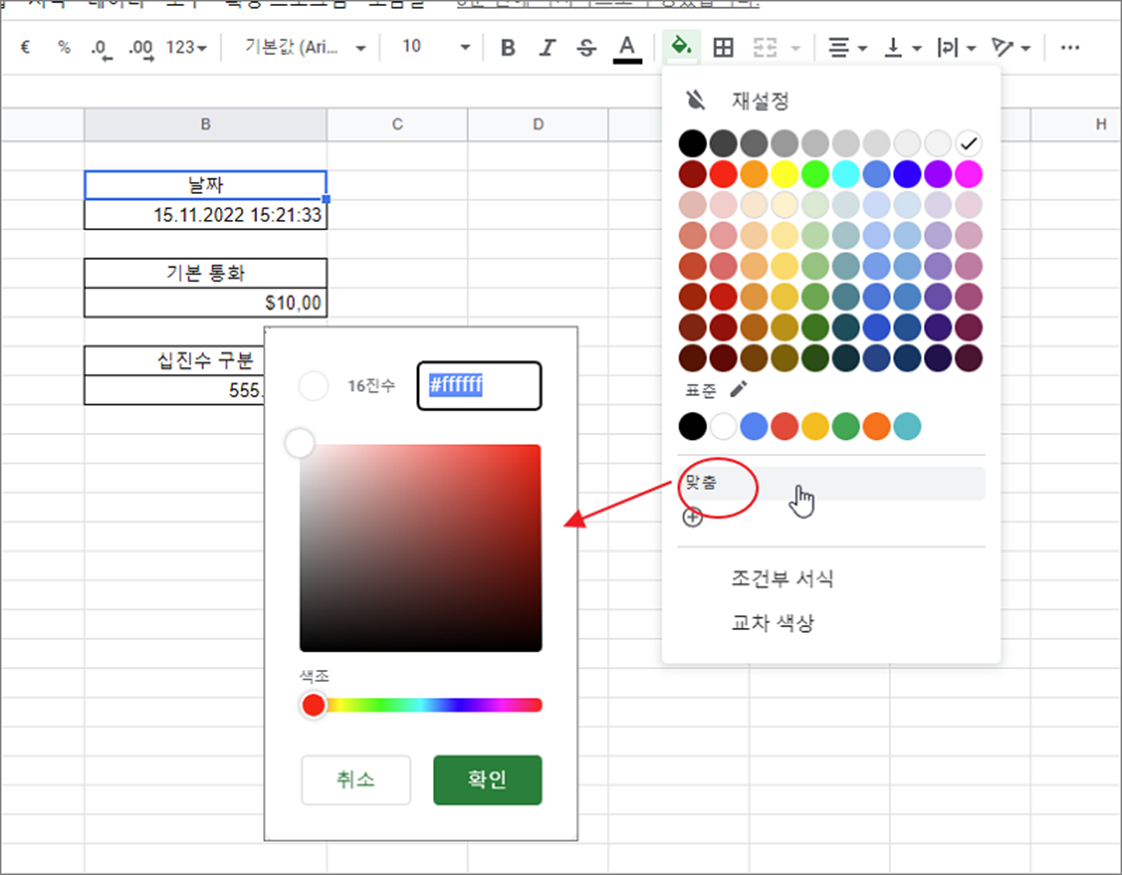Screen dimensions: 1122x875
Task: Open the text wrapping dropdown
Action: point(957,47)
